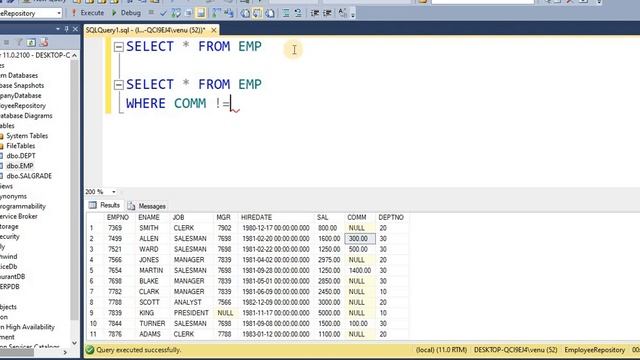Image resolution: width=640 pixels, height=360 pixels.
Task: Select Results to Grid icon
Action: (257, 13)
